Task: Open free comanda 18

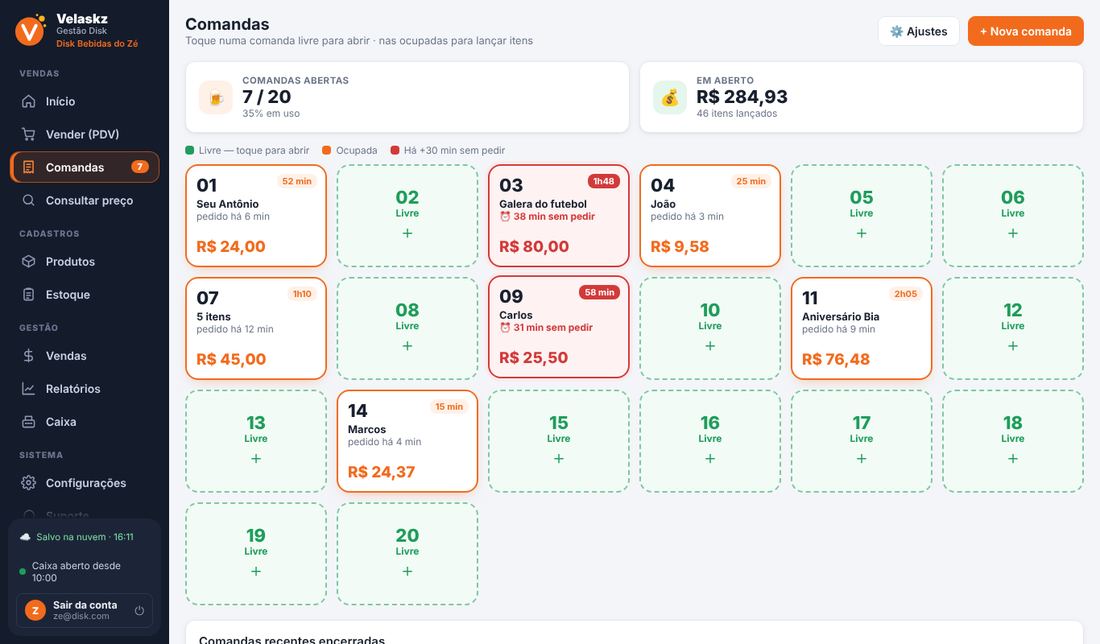Action: point(1012,441)
